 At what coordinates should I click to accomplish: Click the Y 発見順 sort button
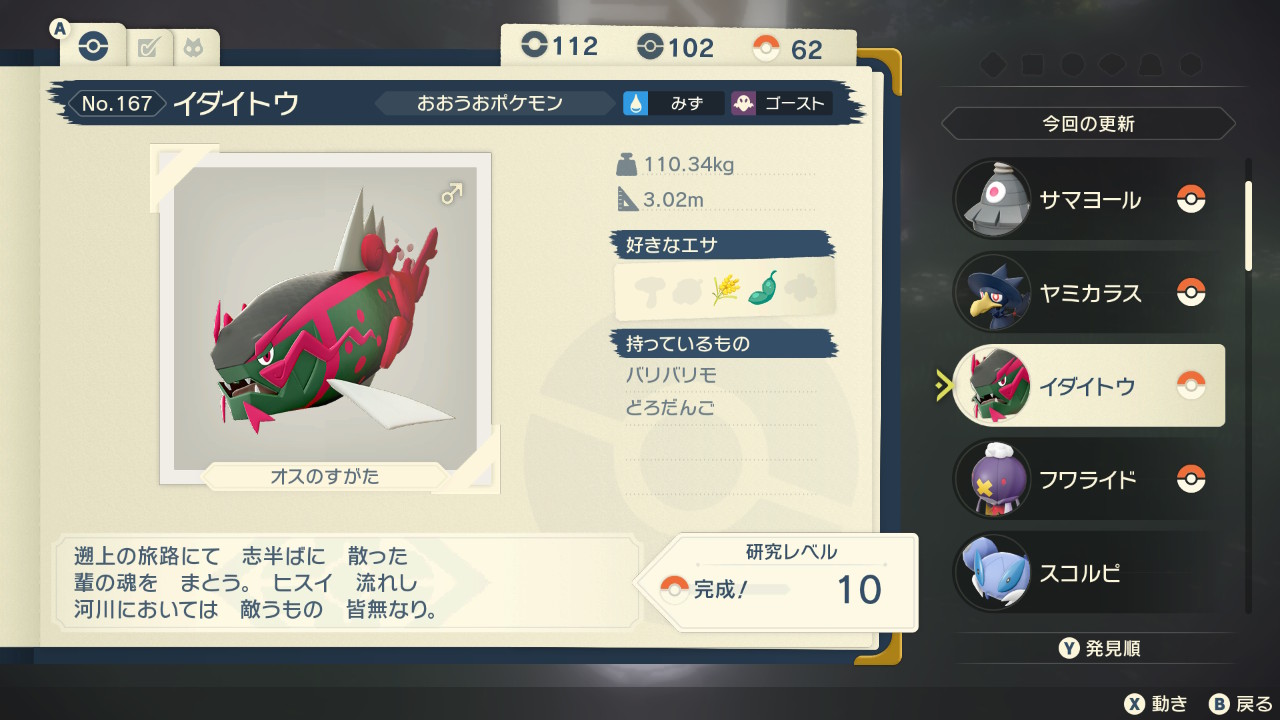tap(1100, 649)
